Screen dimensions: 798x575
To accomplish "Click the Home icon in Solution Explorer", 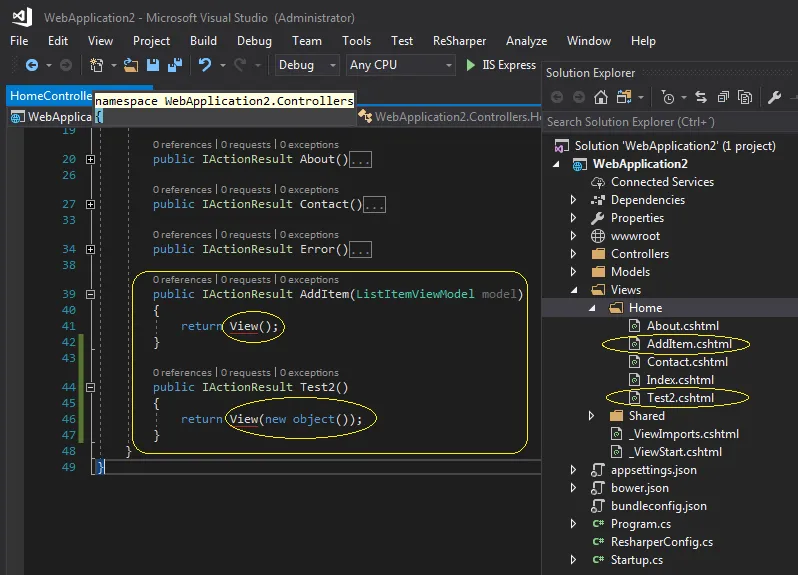I will pyautogui.click(x=600, y=97).
